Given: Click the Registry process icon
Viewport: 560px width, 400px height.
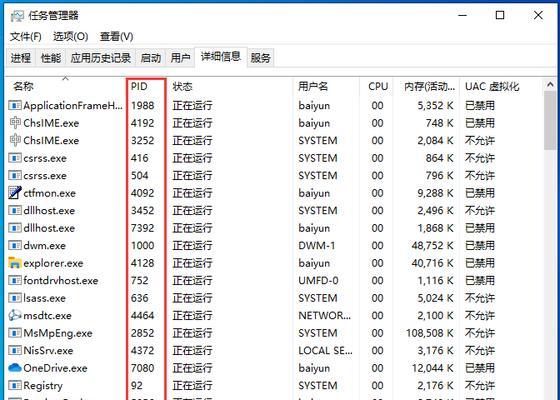Looking at the screenshot, I should [x=15, y=385].
